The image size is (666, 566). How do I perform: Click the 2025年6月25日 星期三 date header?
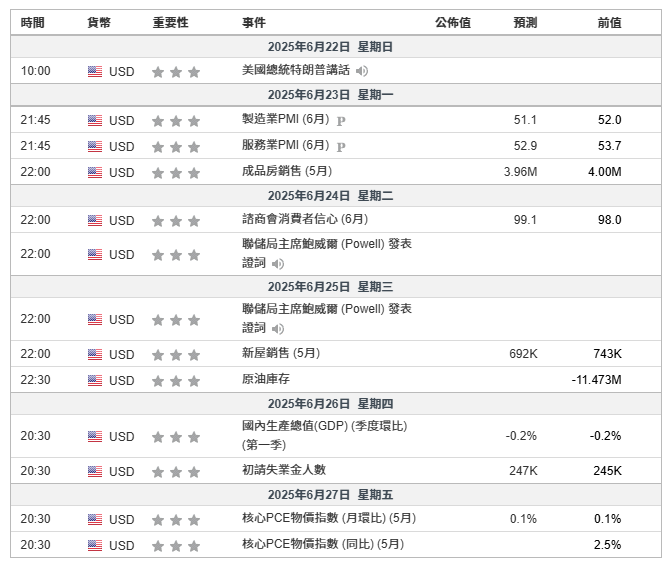[330, 287]
